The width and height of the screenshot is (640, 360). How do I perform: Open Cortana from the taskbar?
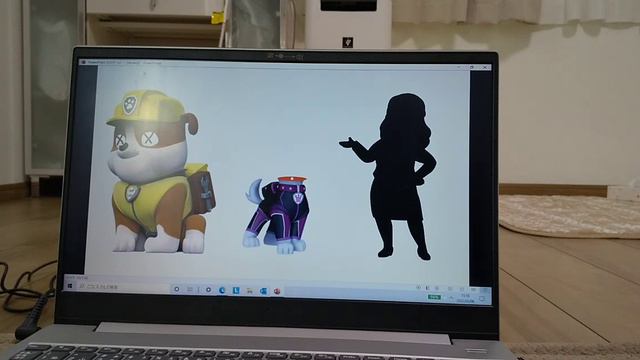click(176, 289)
